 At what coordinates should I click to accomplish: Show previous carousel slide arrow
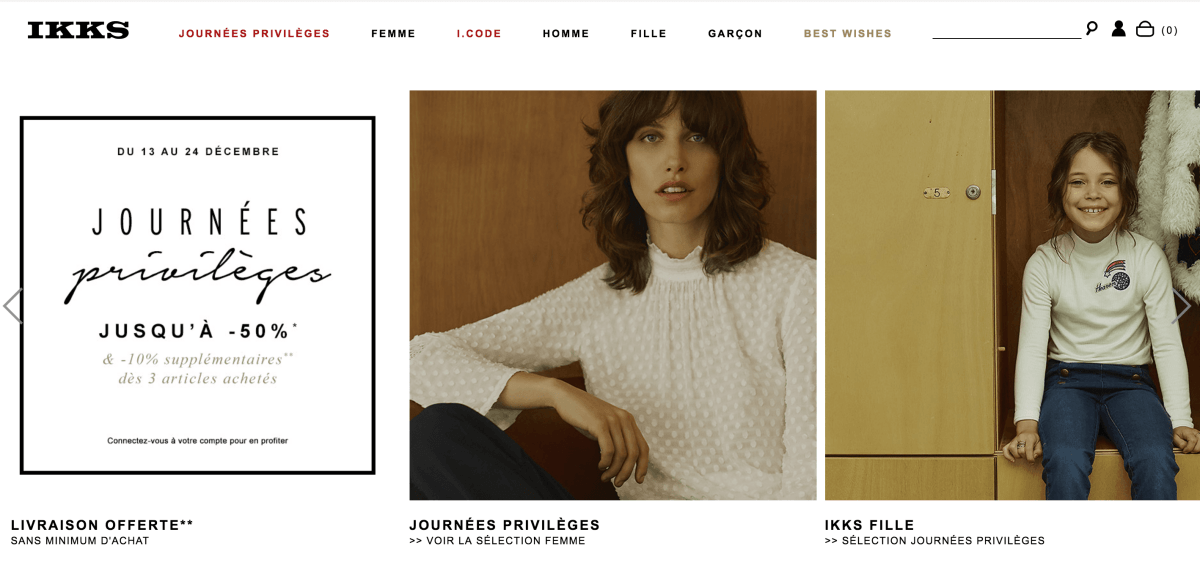tap(12, 306)
